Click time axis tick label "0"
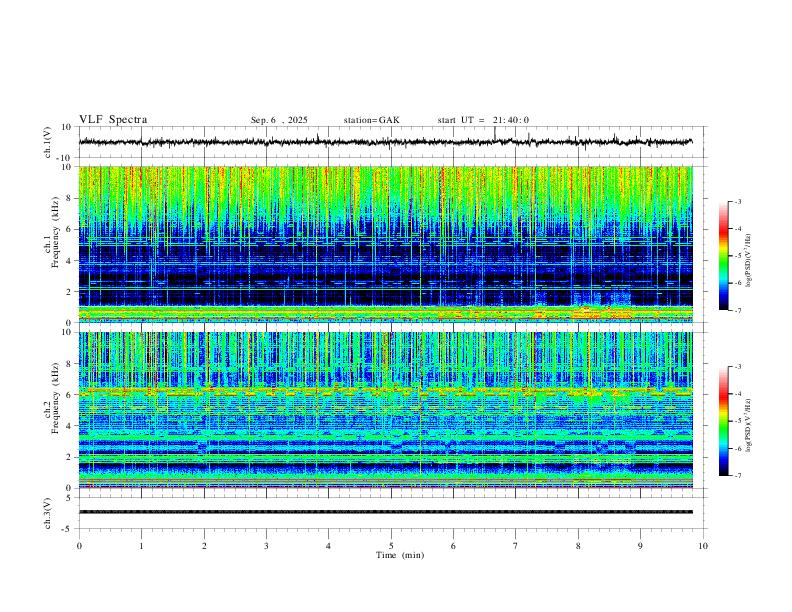The height and width of the screenshot is (612, 792). click(79, 546)
